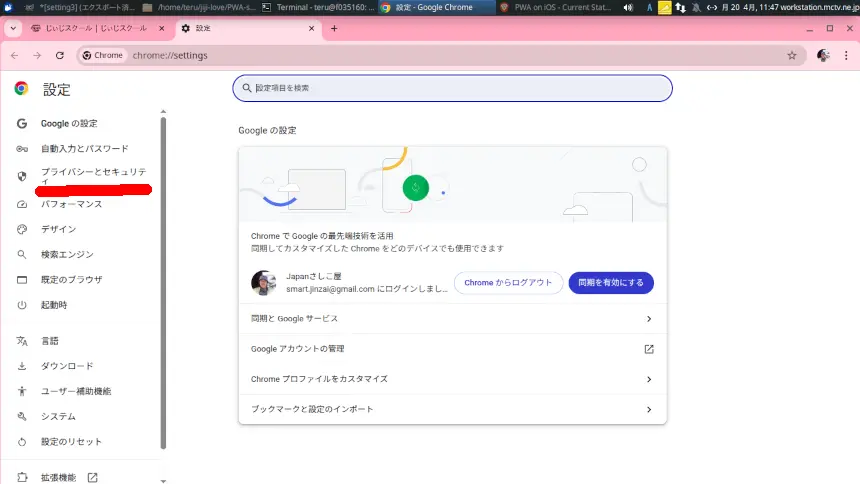Click the speedometer performance icon

click(x=22, y=204)
